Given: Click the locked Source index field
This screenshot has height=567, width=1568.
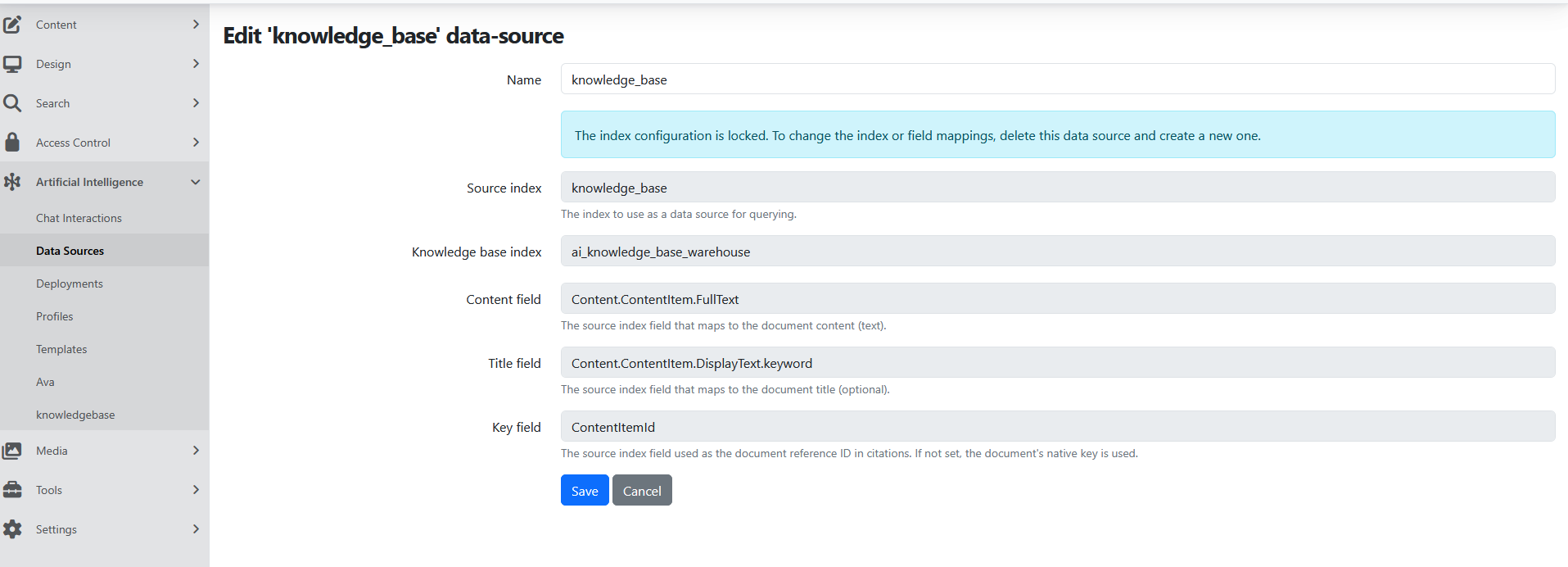Looking at the screenshot, I should click(x=1058, y=187).
